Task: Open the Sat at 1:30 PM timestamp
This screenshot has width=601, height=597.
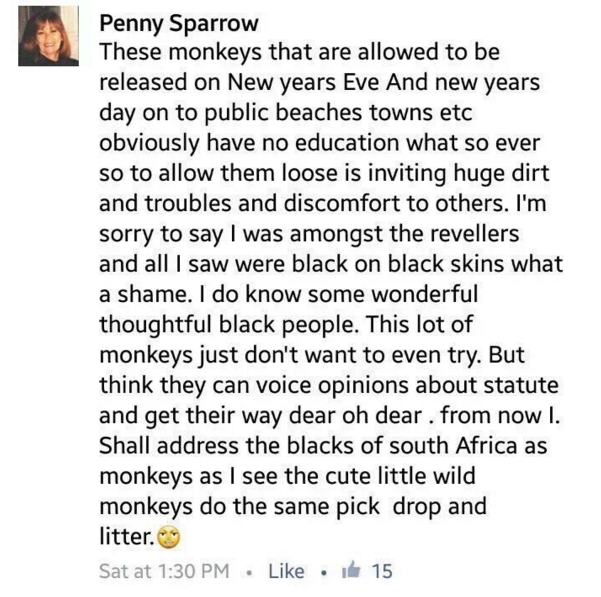Action: [x=165, y=571]
